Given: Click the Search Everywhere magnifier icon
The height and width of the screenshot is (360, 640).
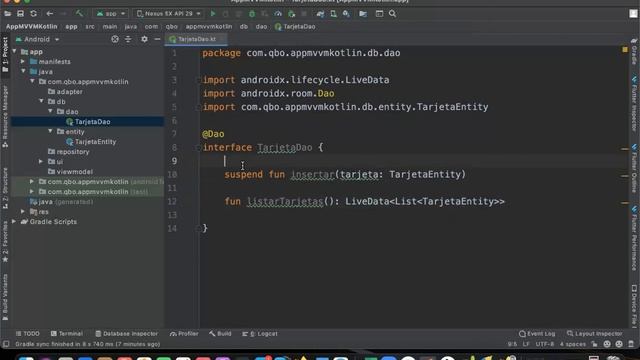Looking at the screenshot, I should (392, 13).
